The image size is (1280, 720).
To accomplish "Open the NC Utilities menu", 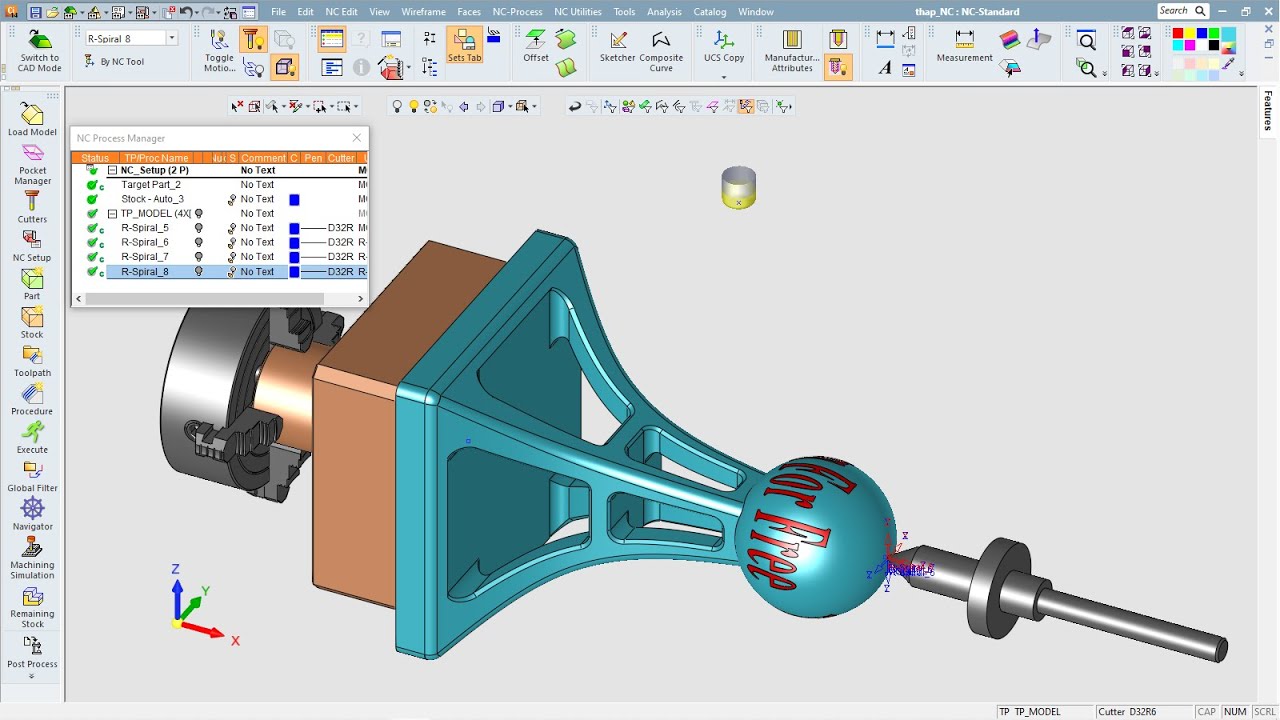I will coord(578,12).
